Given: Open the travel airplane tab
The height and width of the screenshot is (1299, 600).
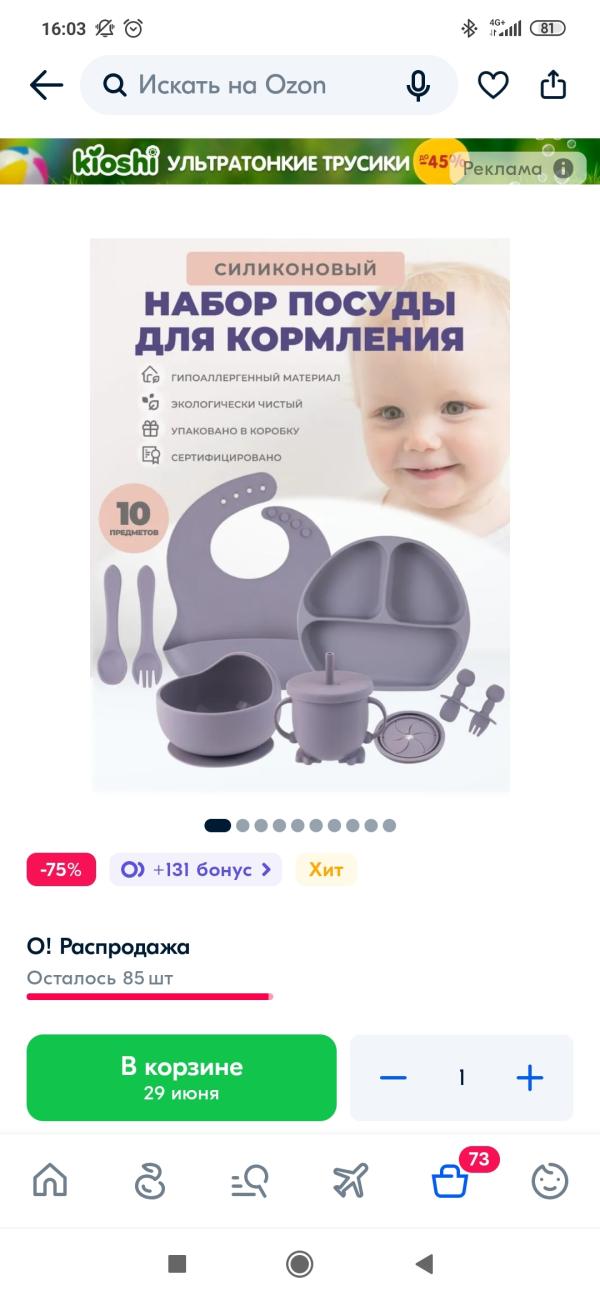Looking at the screenshot, I should 349,1181.
